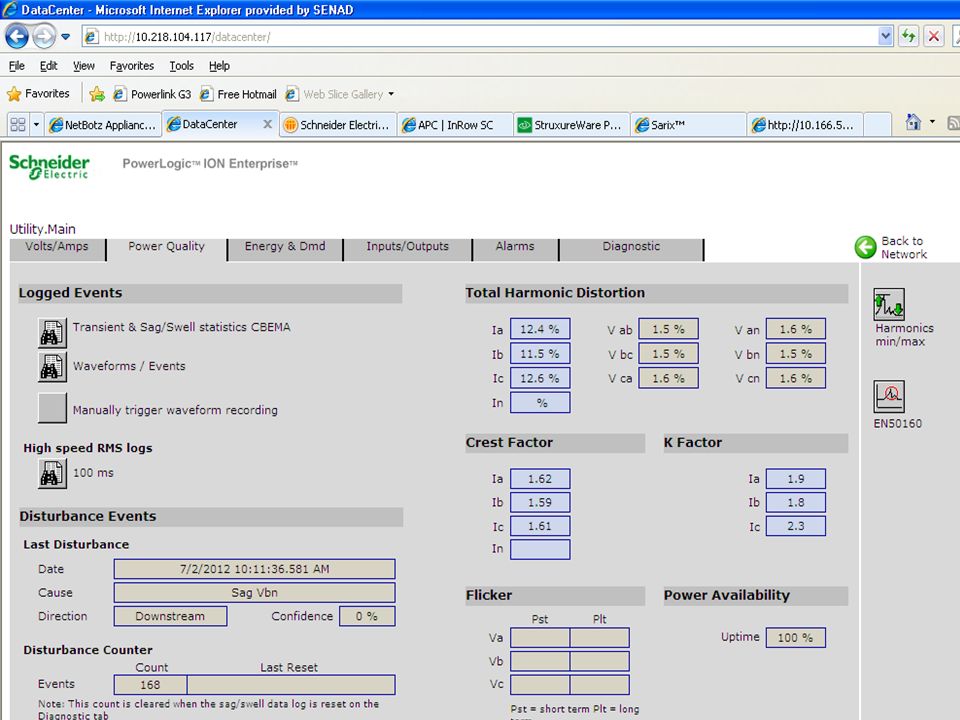
Task: Click the Ic THD value 12.6 %
Action: pyautogui.click(x=540, y=378)
